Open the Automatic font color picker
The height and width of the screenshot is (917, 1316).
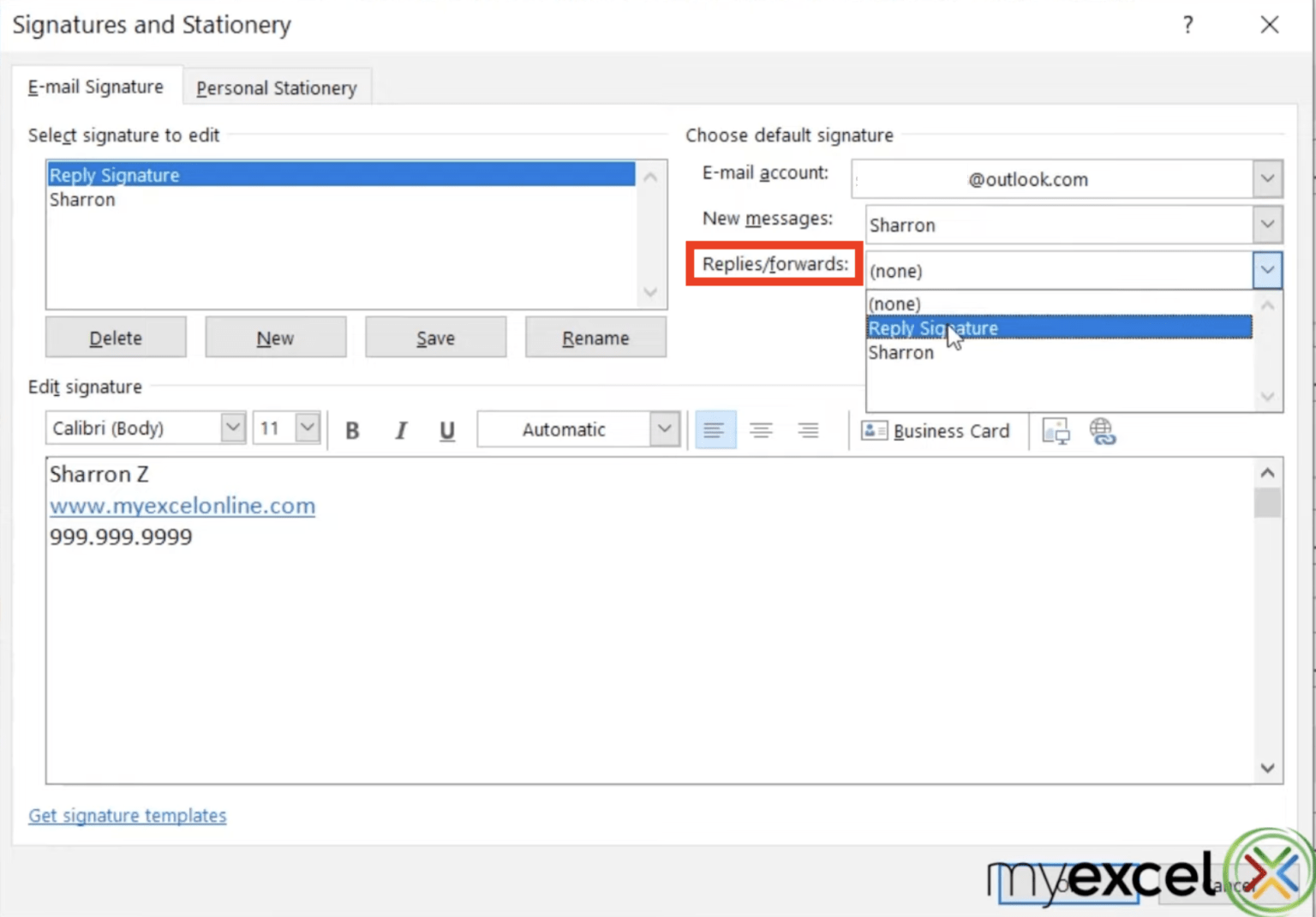click(664, 429)
